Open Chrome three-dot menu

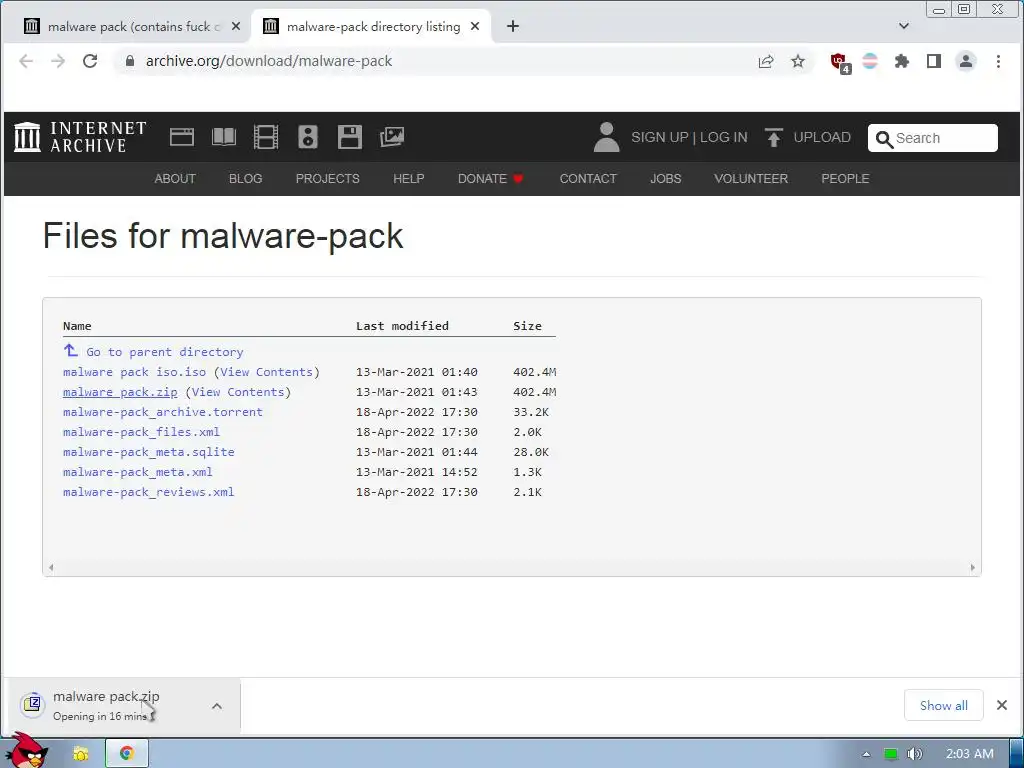tap(998, 61)
